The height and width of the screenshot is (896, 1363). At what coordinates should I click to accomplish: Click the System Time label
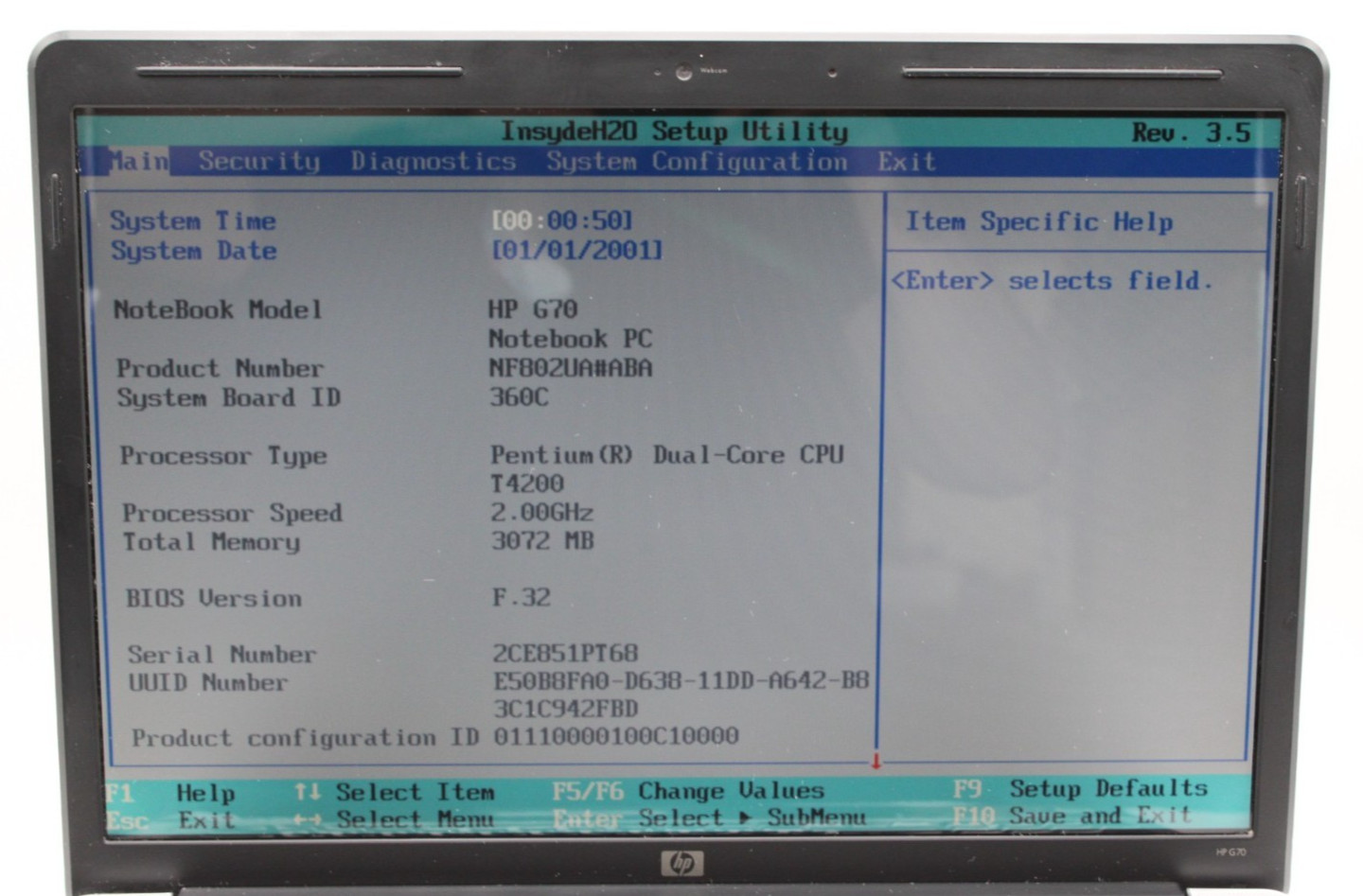coord(193,221)
